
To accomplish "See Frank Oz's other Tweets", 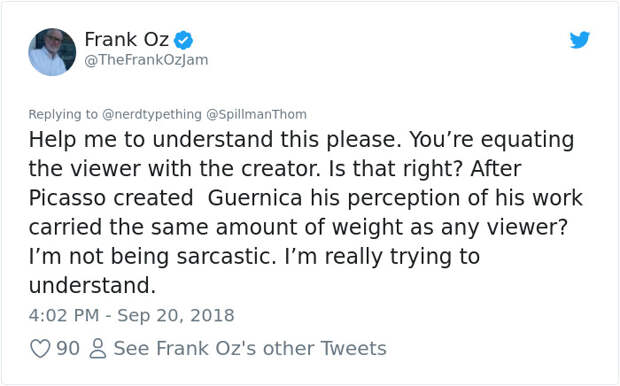I will click(x=250, y=348).
